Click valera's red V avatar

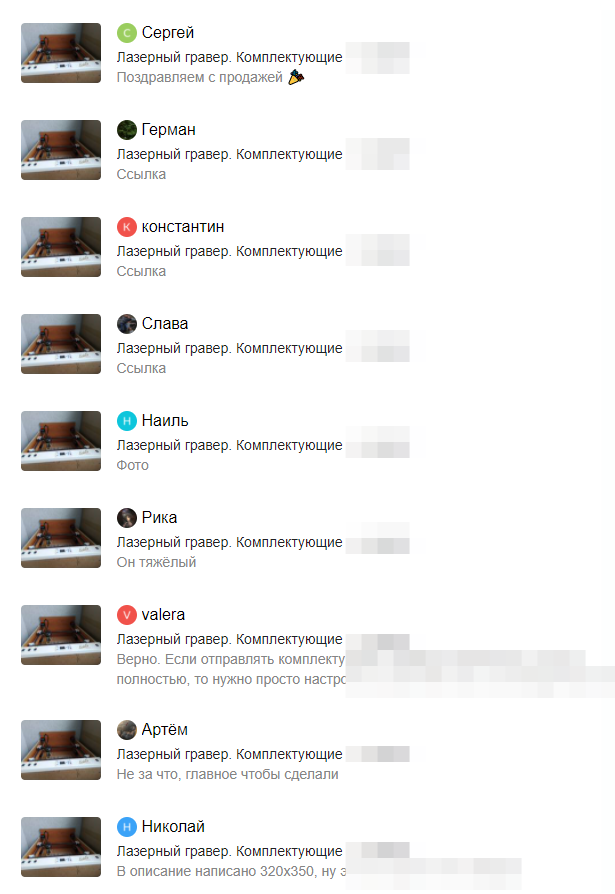[127, 615]
